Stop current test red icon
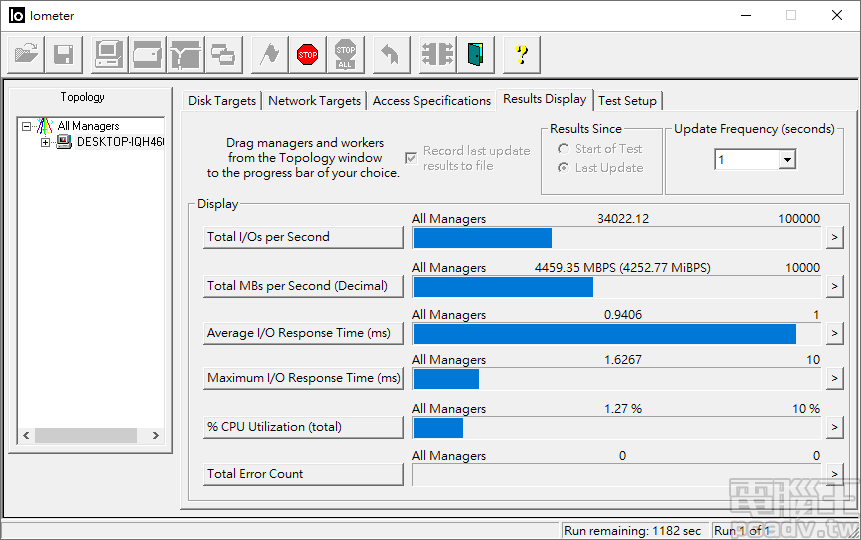 (308, 54)
